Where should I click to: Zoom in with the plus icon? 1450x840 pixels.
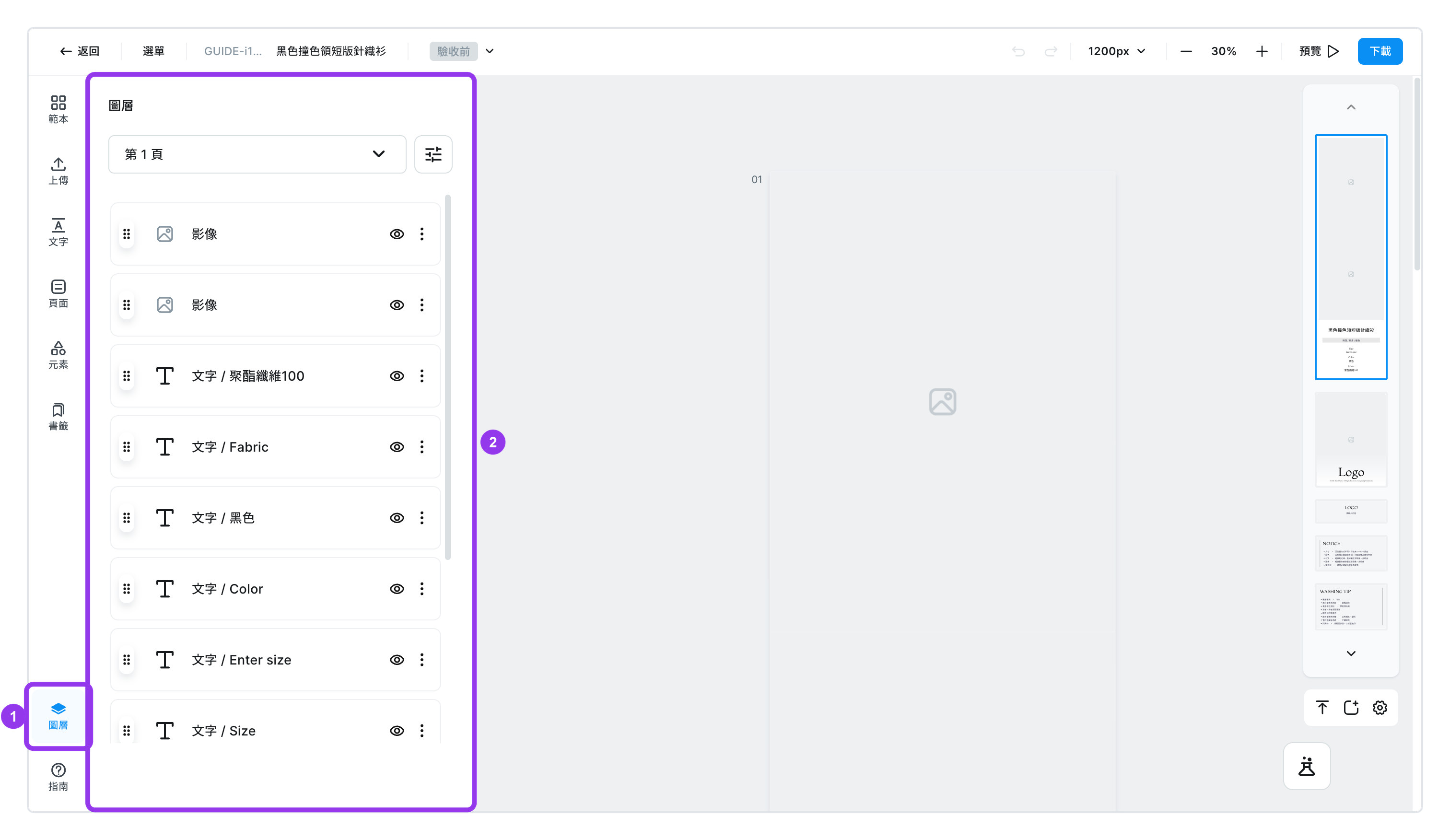tap(1262, 51)
